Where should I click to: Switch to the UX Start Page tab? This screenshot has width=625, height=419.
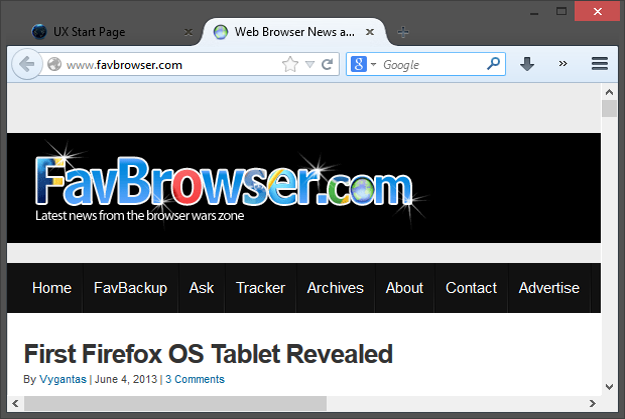[x=100, y=32]
